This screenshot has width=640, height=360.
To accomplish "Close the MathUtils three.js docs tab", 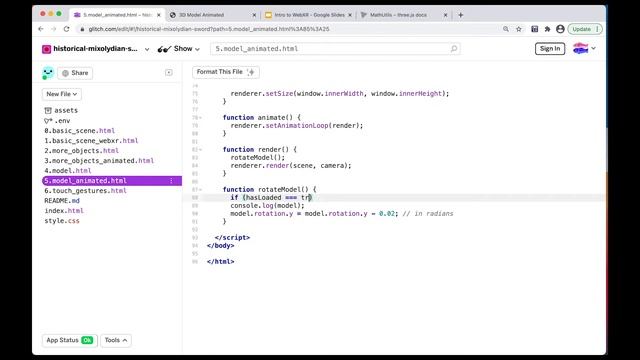I will pos(445,15).
